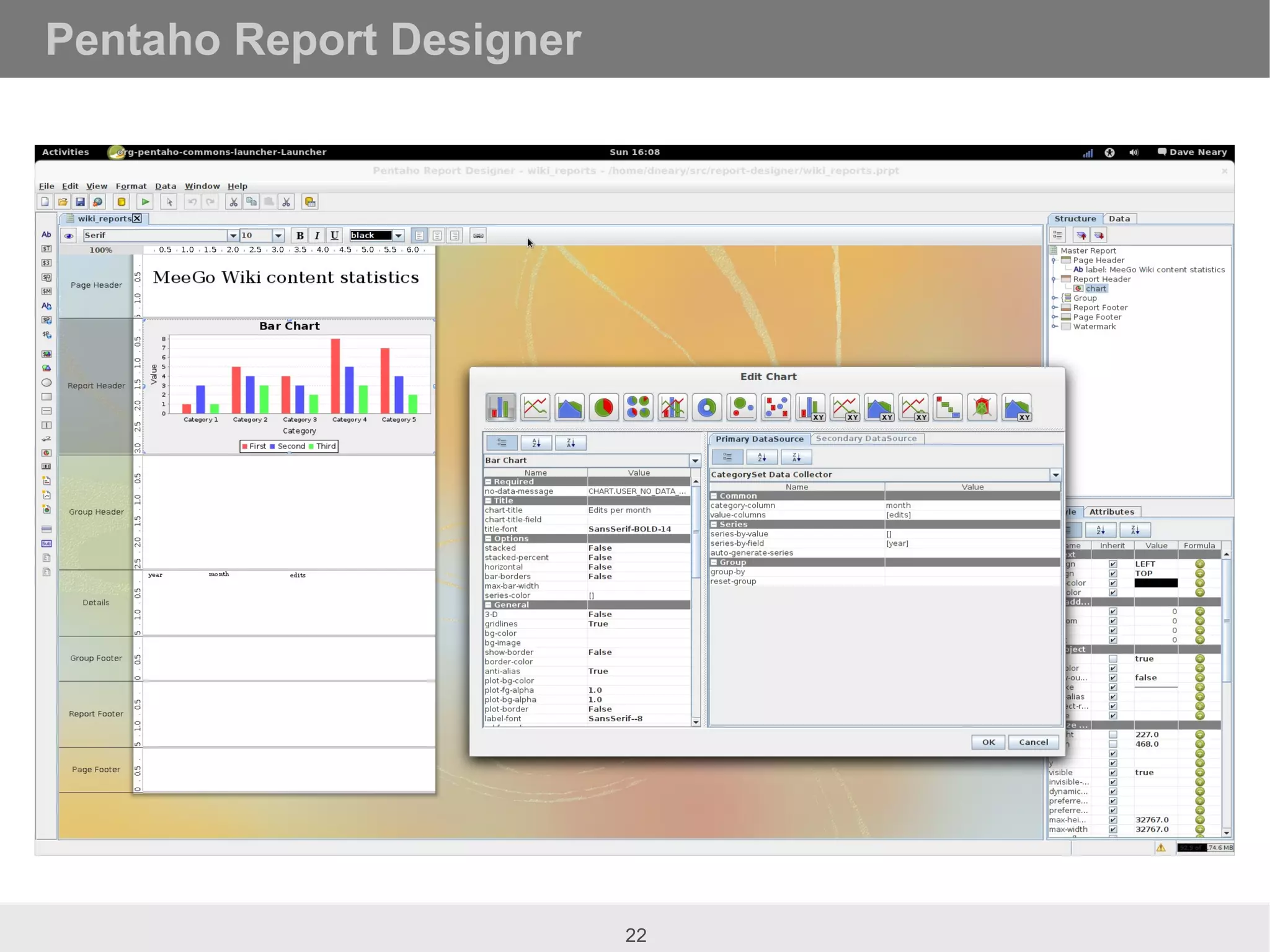Viewport: 1270px width, 952px height.
Task: Toggle the eye visibility button in format bar
Action: [69, 235]
